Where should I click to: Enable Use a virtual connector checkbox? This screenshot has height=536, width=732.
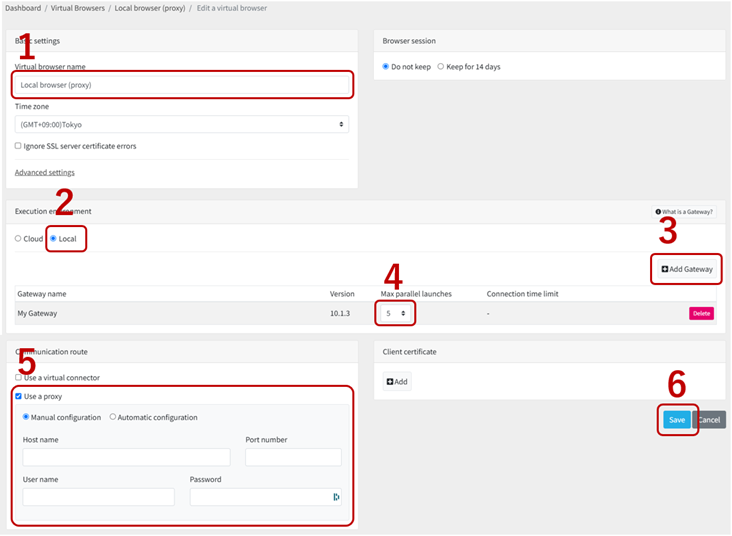point(18,377)
